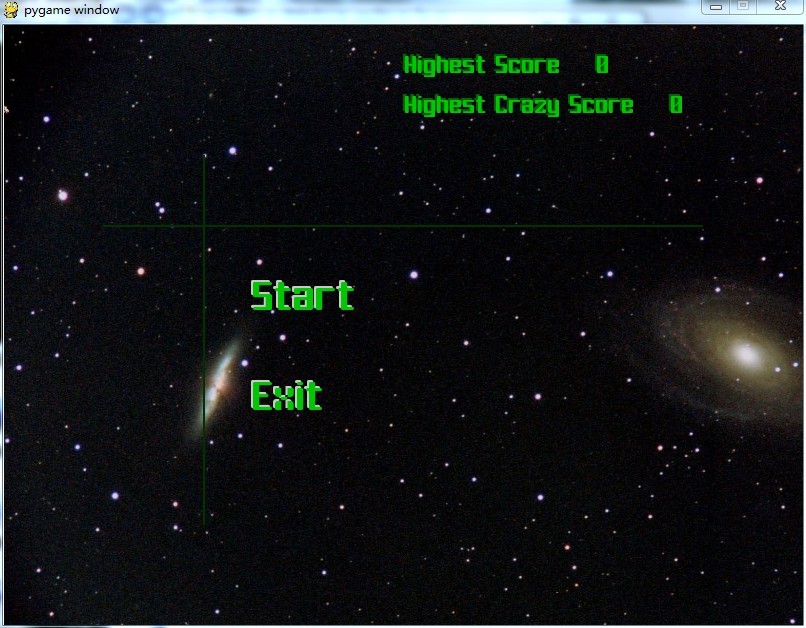
Task: Click the pygame snake icon in title bar
Action: point(11,9)
